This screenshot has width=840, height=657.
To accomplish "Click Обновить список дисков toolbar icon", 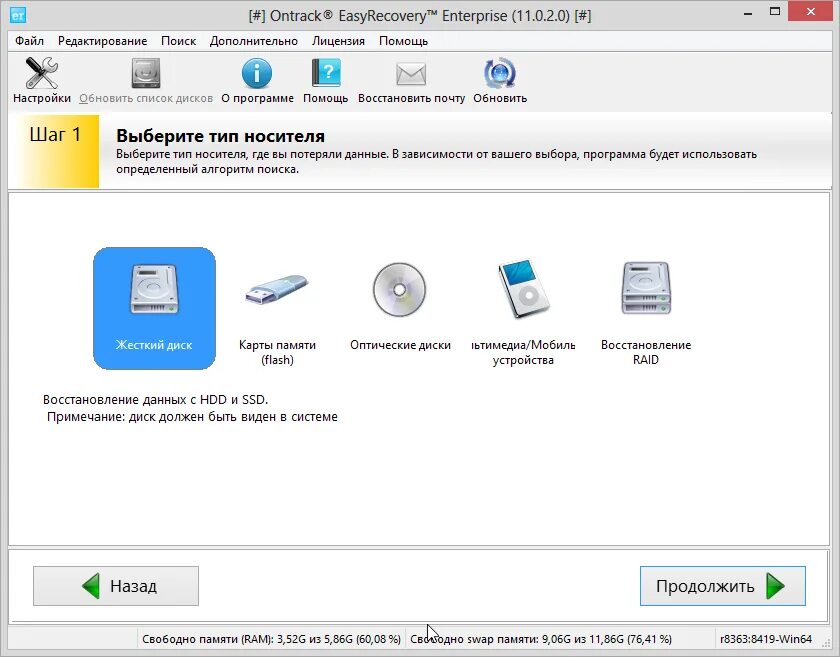I will pyautogui.click(x=146, y=80).
